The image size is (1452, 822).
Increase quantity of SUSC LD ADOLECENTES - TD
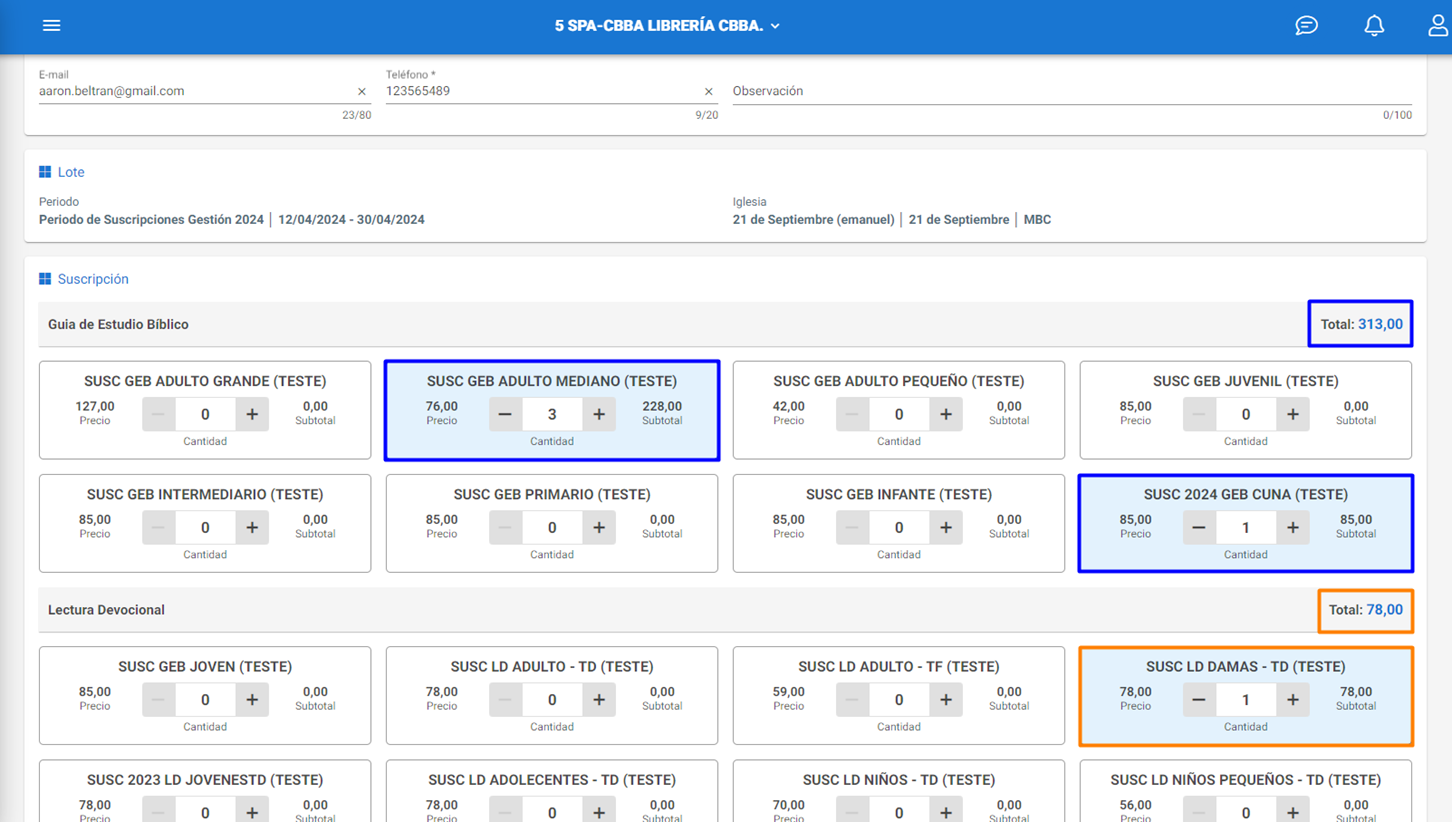coord(599,811)
